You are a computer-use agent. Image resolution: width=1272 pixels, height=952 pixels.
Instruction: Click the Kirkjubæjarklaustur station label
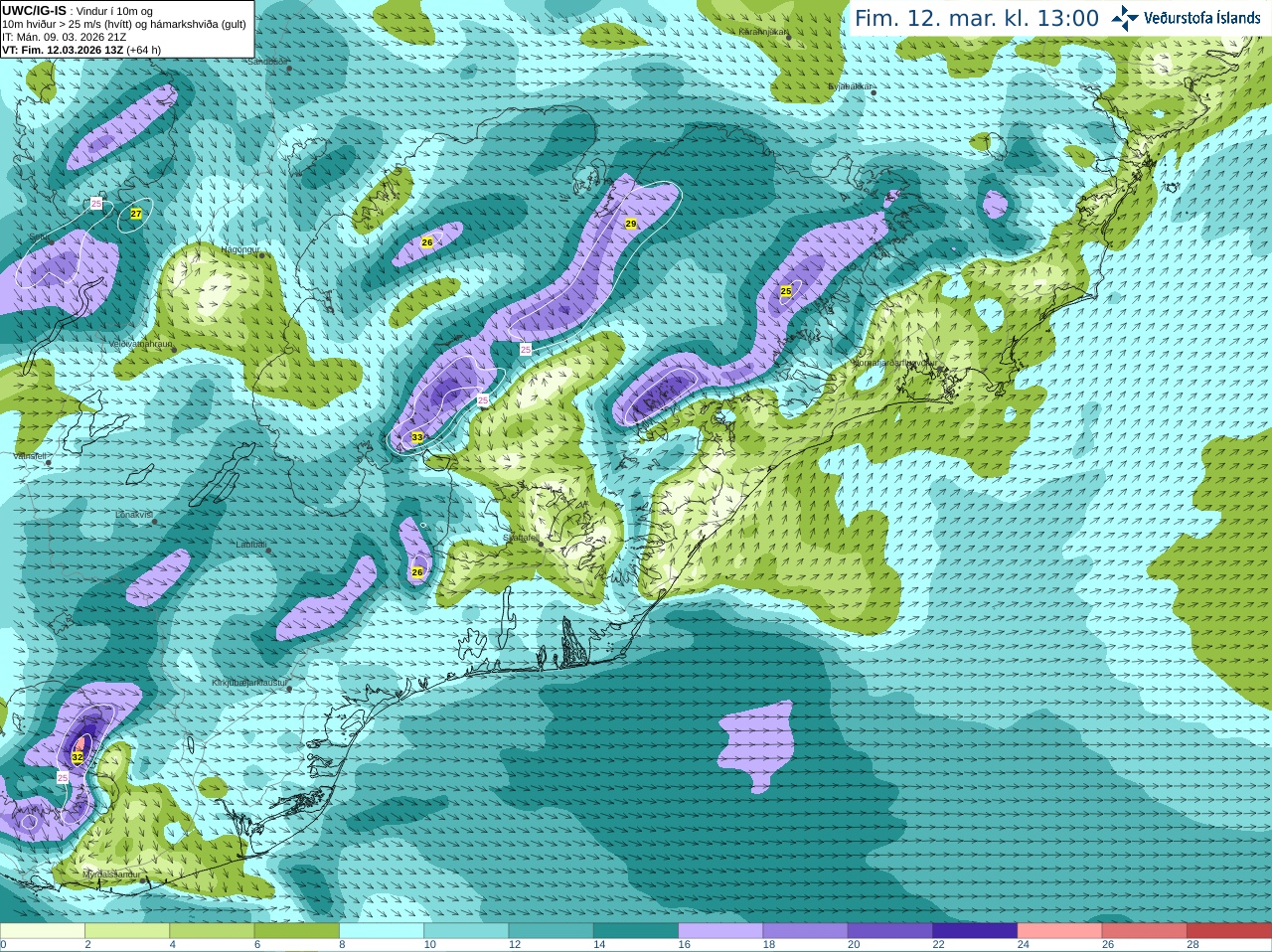click(x=250, y=683)
